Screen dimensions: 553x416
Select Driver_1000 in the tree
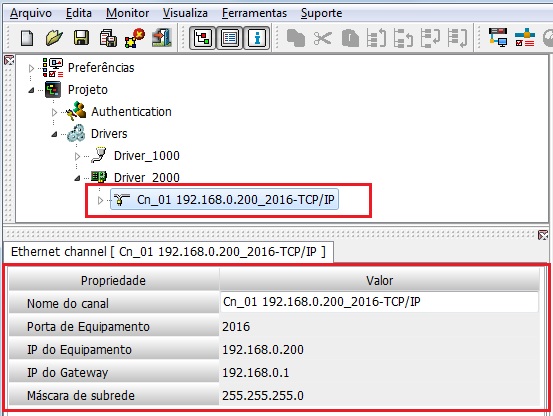[x=147, y=155]
